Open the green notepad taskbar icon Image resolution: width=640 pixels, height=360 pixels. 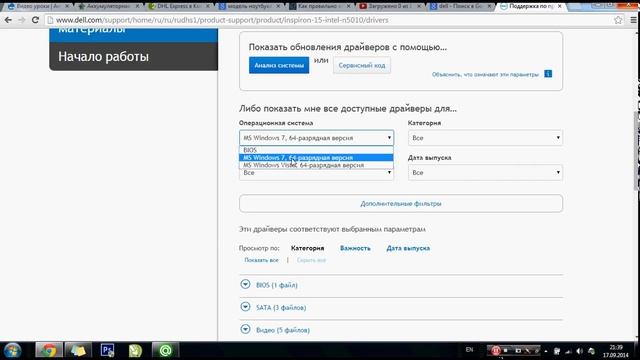tap(135, 351)
